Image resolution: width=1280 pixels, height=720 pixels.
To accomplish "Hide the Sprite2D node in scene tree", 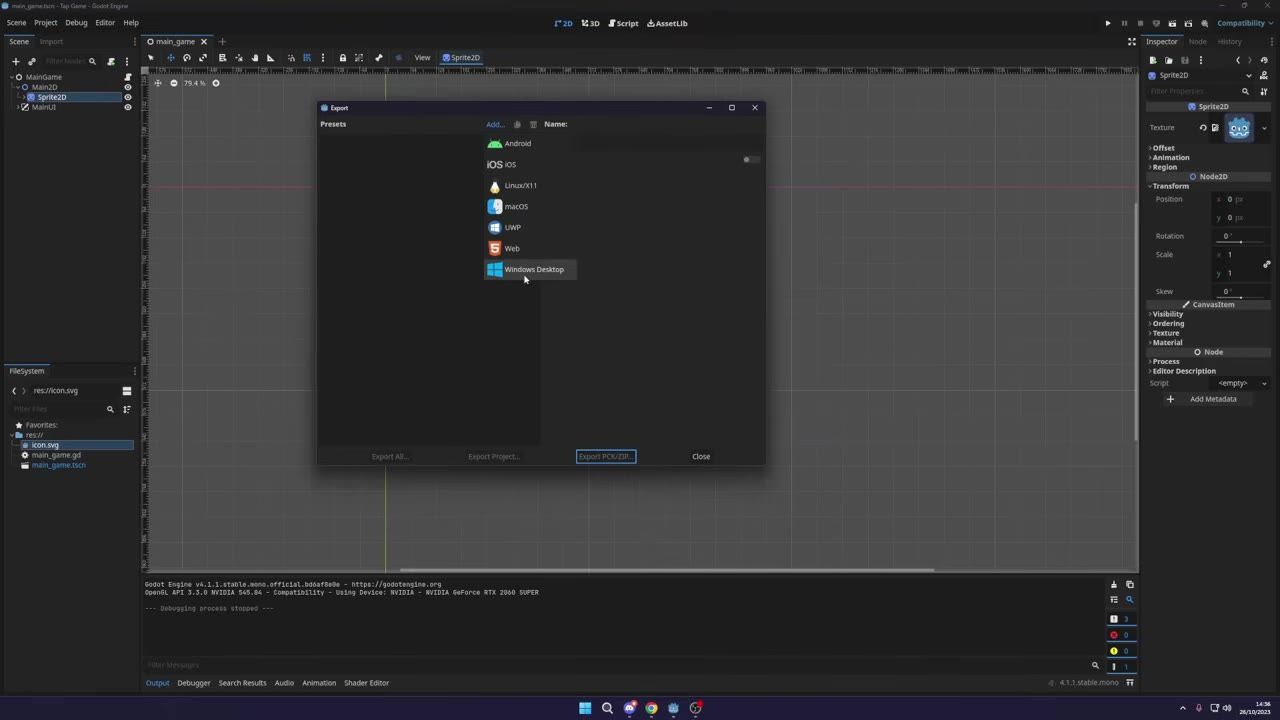I will [127, 97].
